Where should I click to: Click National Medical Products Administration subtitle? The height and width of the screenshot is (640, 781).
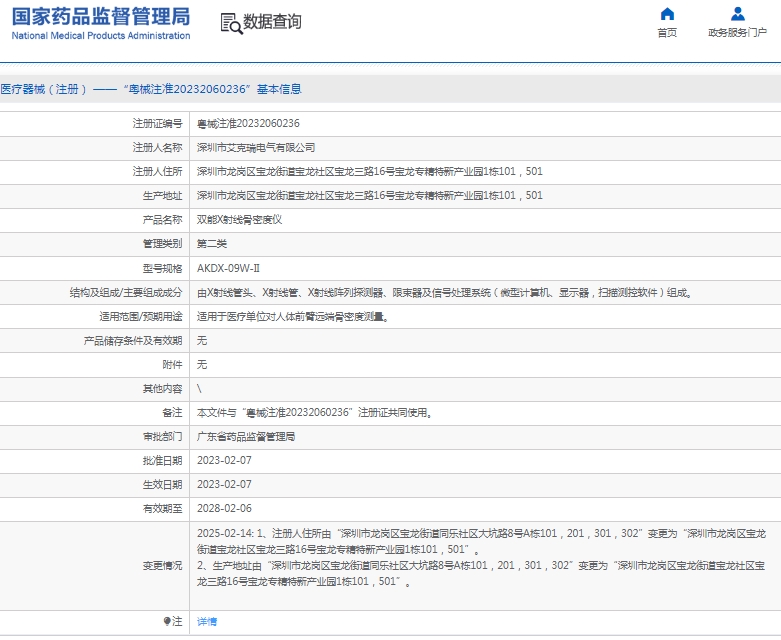click(x=101, y=35)
